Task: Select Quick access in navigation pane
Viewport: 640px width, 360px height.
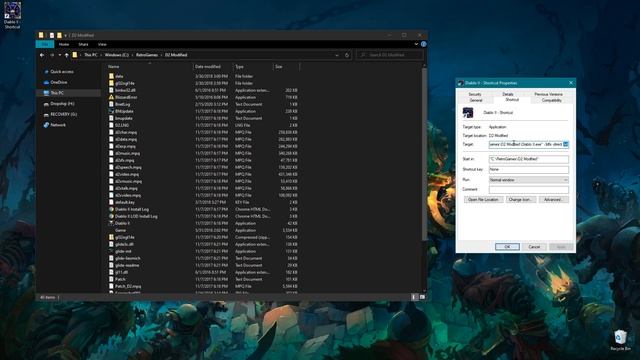Action: pos(62,72)
